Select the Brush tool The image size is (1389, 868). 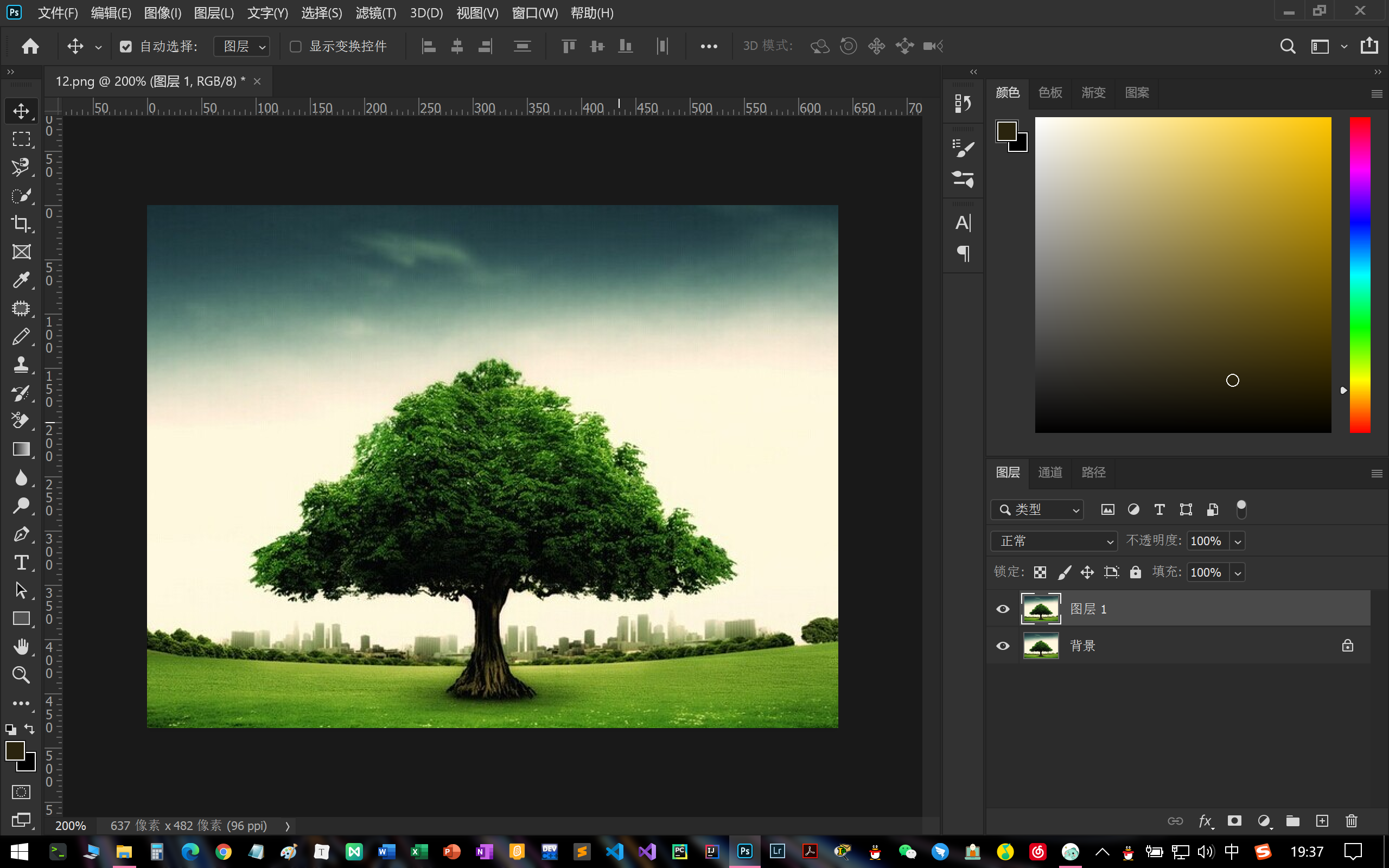point(21,336)
